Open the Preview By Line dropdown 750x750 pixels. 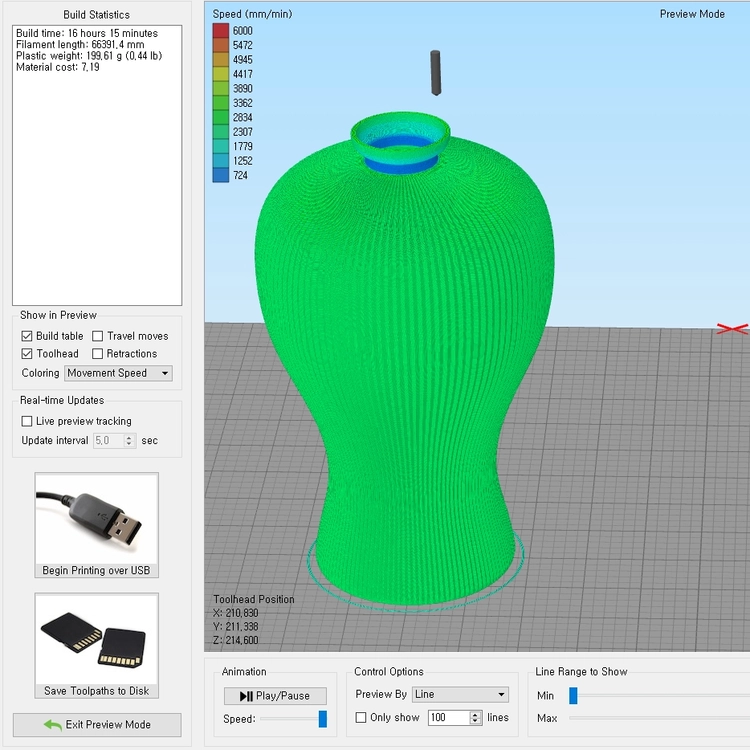[460, 695]
